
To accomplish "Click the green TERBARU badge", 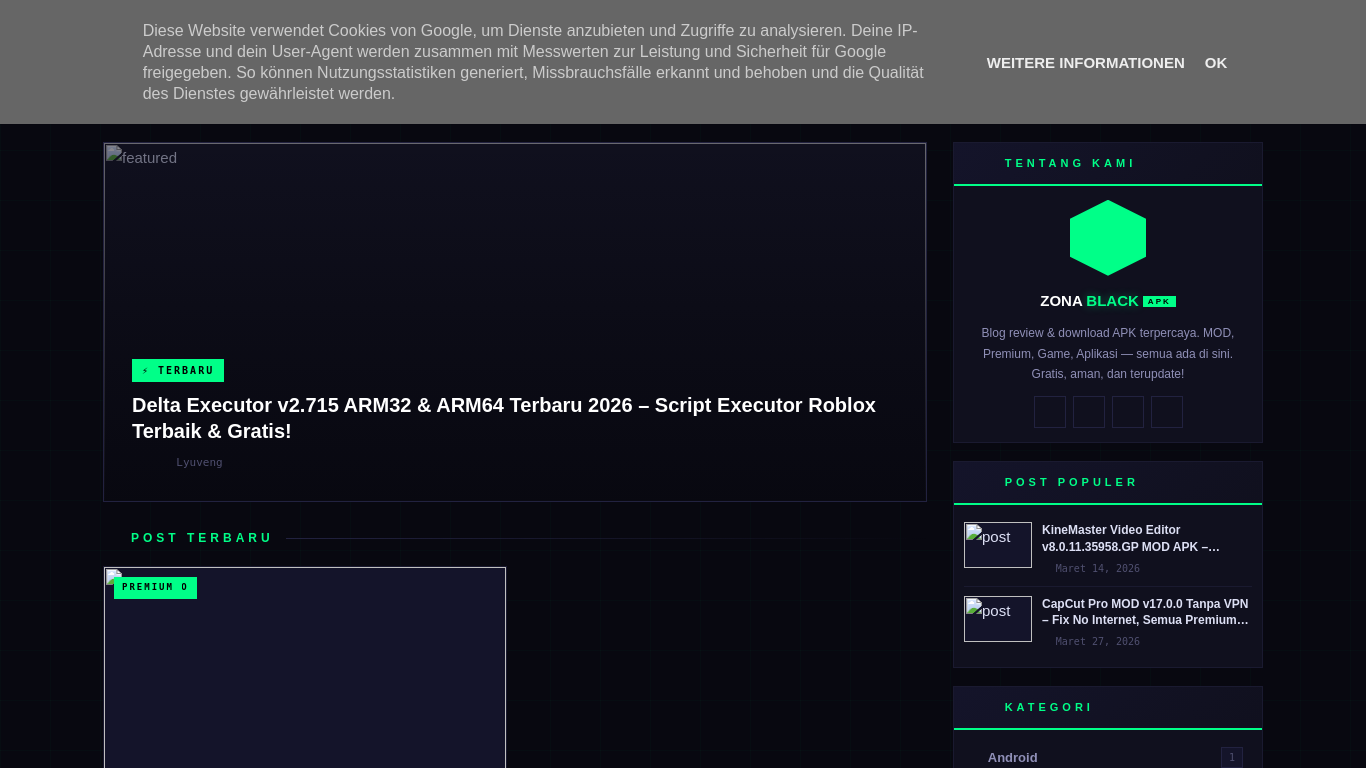I will [x=178, y=371].
